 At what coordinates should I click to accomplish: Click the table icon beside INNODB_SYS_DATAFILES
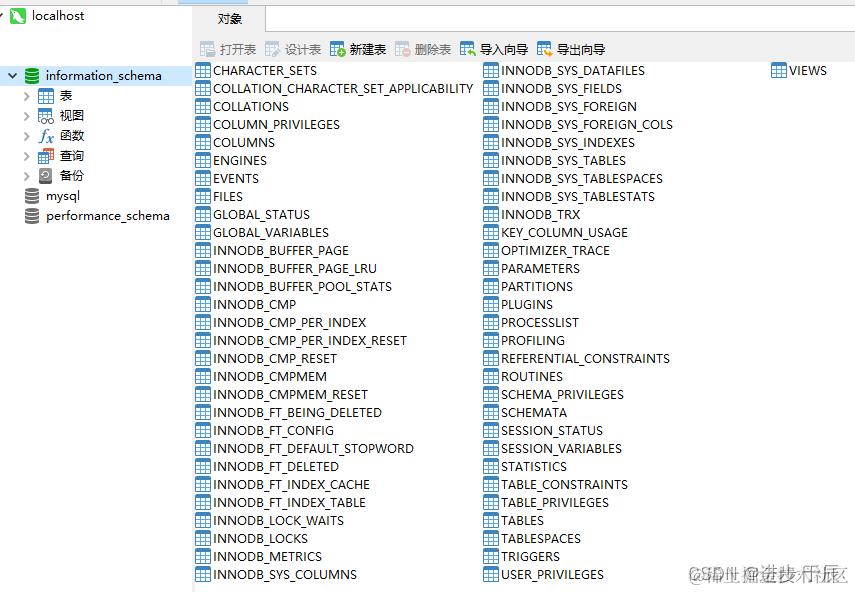pyautogui.click(x=491, y=70)
